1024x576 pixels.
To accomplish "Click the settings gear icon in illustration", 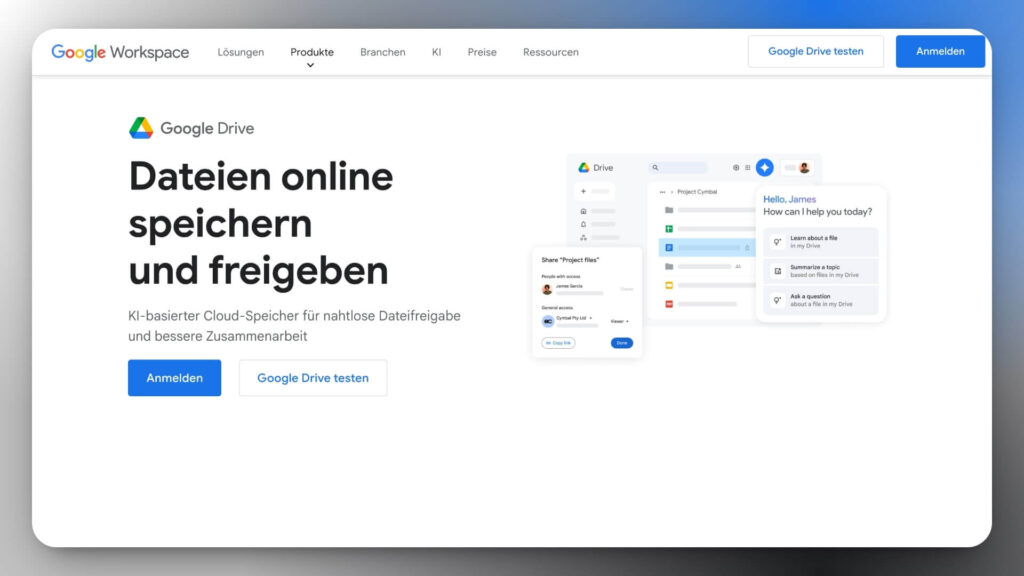I will (x=736, y=168).
